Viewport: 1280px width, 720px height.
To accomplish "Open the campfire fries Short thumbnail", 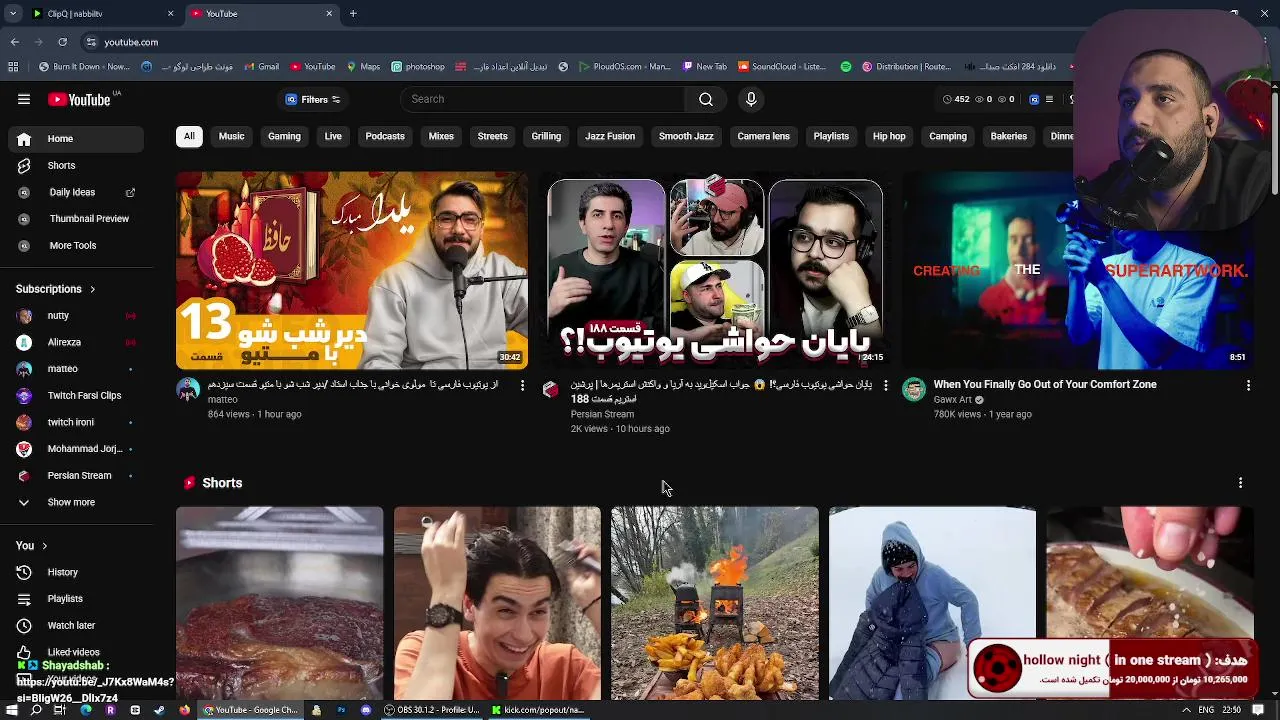I will (x=715, y=603).
